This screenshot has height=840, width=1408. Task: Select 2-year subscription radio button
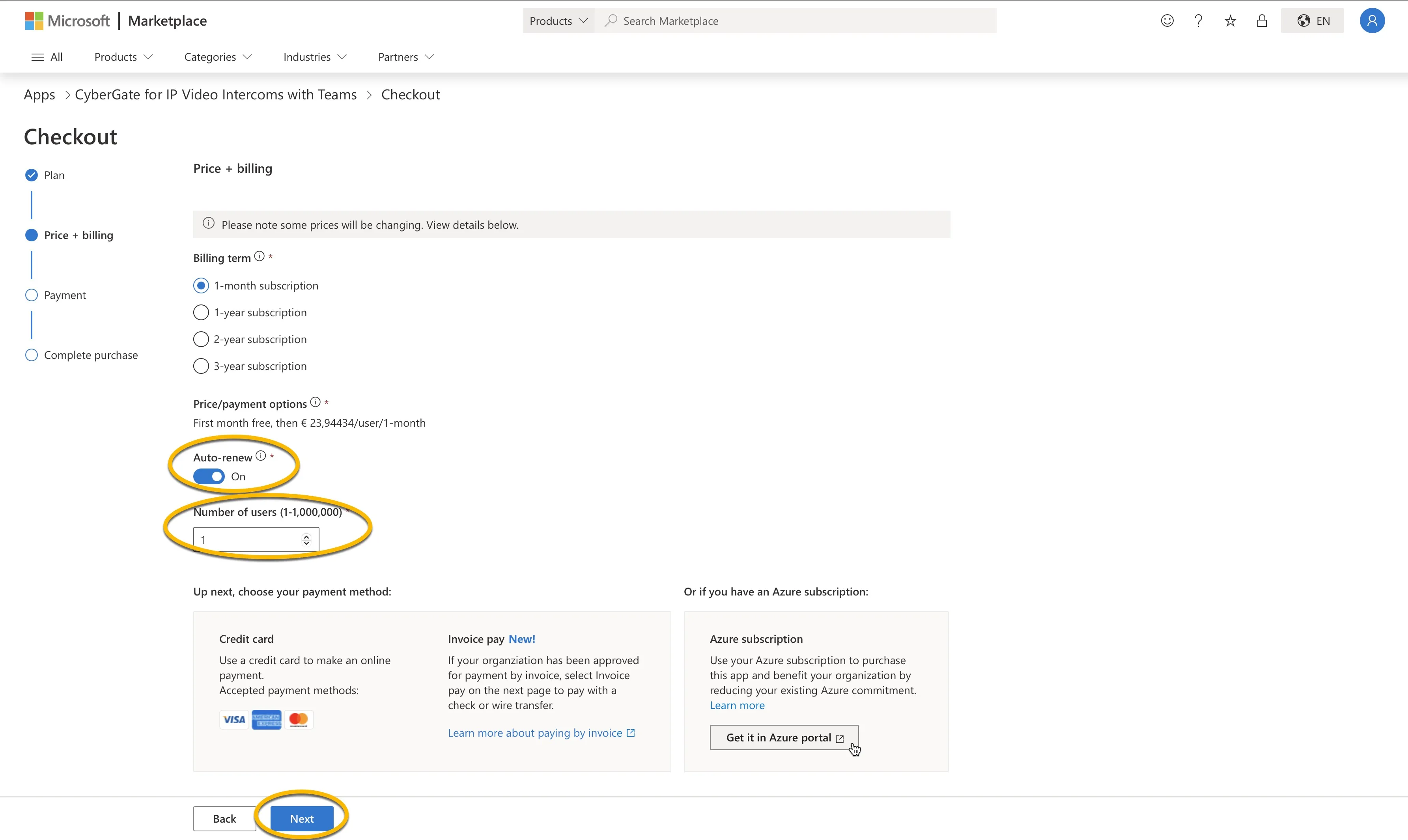201,340
